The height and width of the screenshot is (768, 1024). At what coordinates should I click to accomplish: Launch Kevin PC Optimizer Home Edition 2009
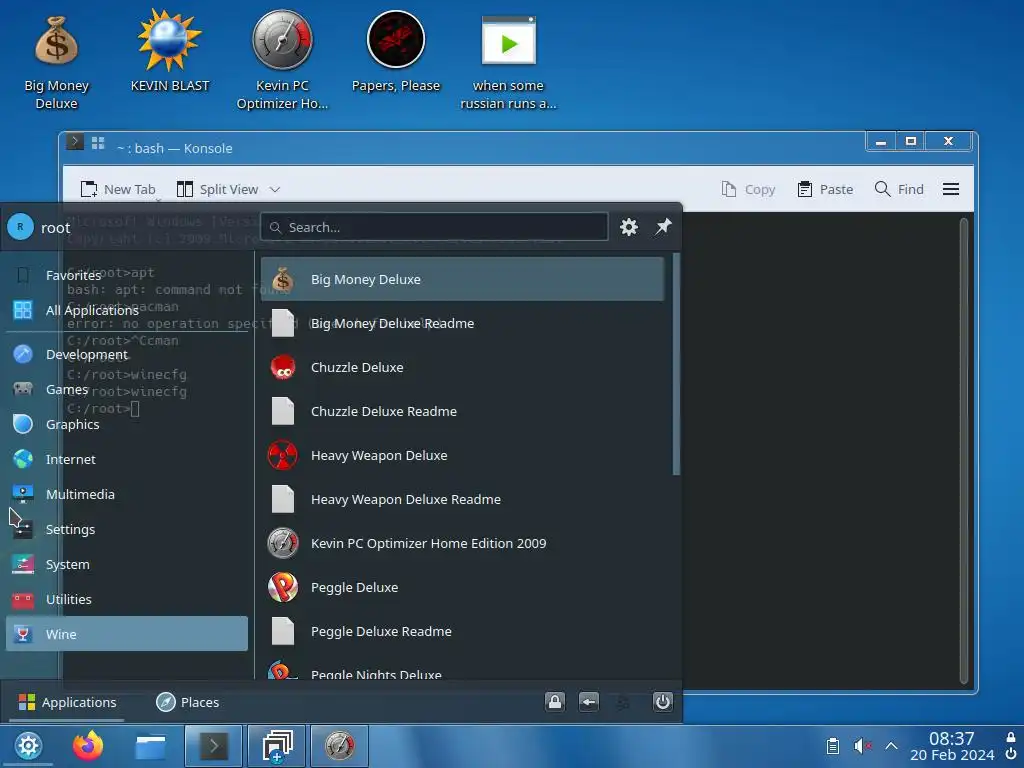coord(462,543)
